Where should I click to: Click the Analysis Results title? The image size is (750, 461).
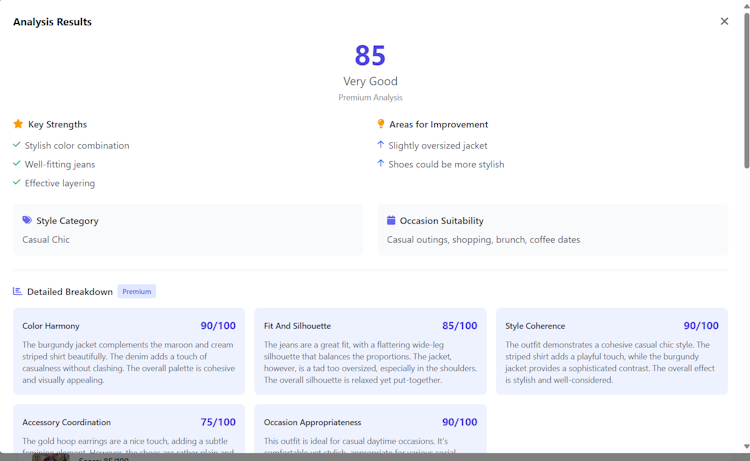pos(52,22)
